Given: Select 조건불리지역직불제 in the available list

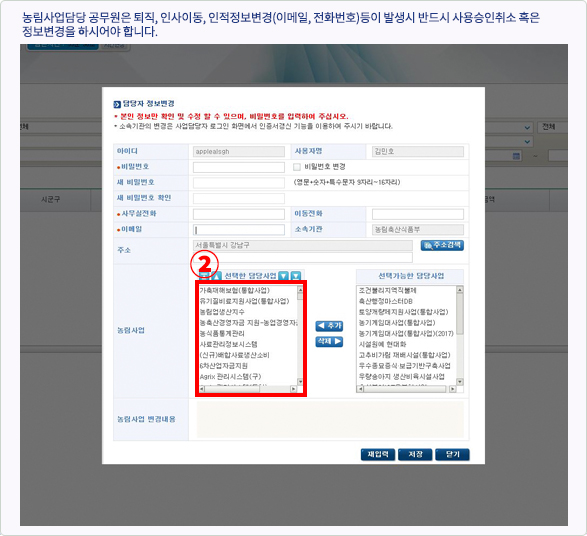Looking at the screenshot, I should [x=387, y=290].
